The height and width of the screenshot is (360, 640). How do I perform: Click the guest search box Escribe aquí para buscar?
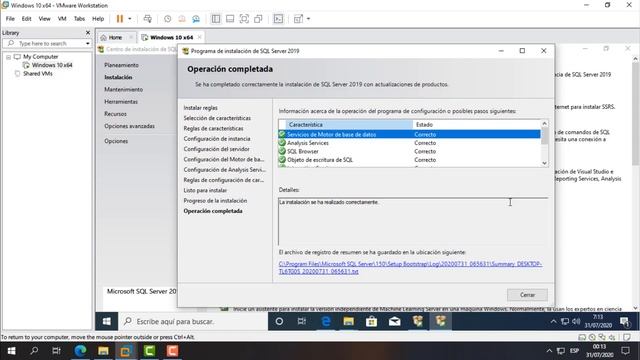point(193,321)
